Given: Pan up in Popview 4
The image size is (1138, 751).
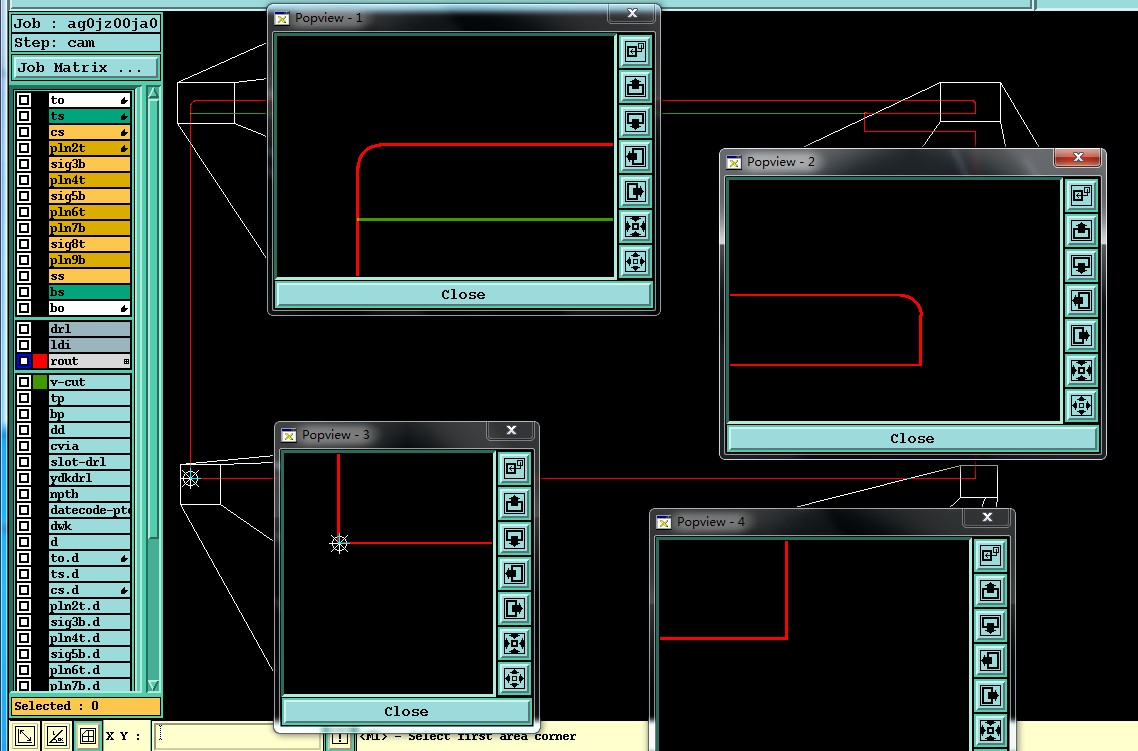Looking at the screenshot, I should point(991,591).
